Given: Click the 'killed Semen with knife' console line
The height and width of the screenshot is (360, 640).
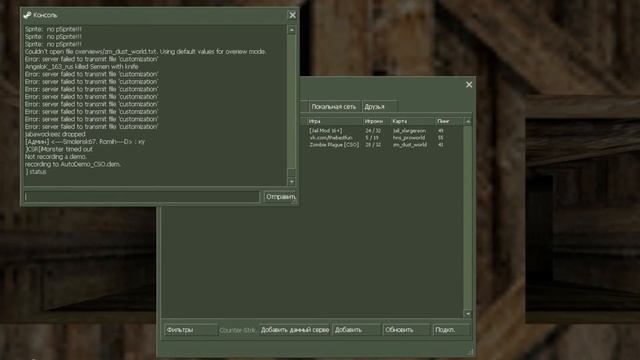Looking at the screenshot, I should click(x=82, y=67).
